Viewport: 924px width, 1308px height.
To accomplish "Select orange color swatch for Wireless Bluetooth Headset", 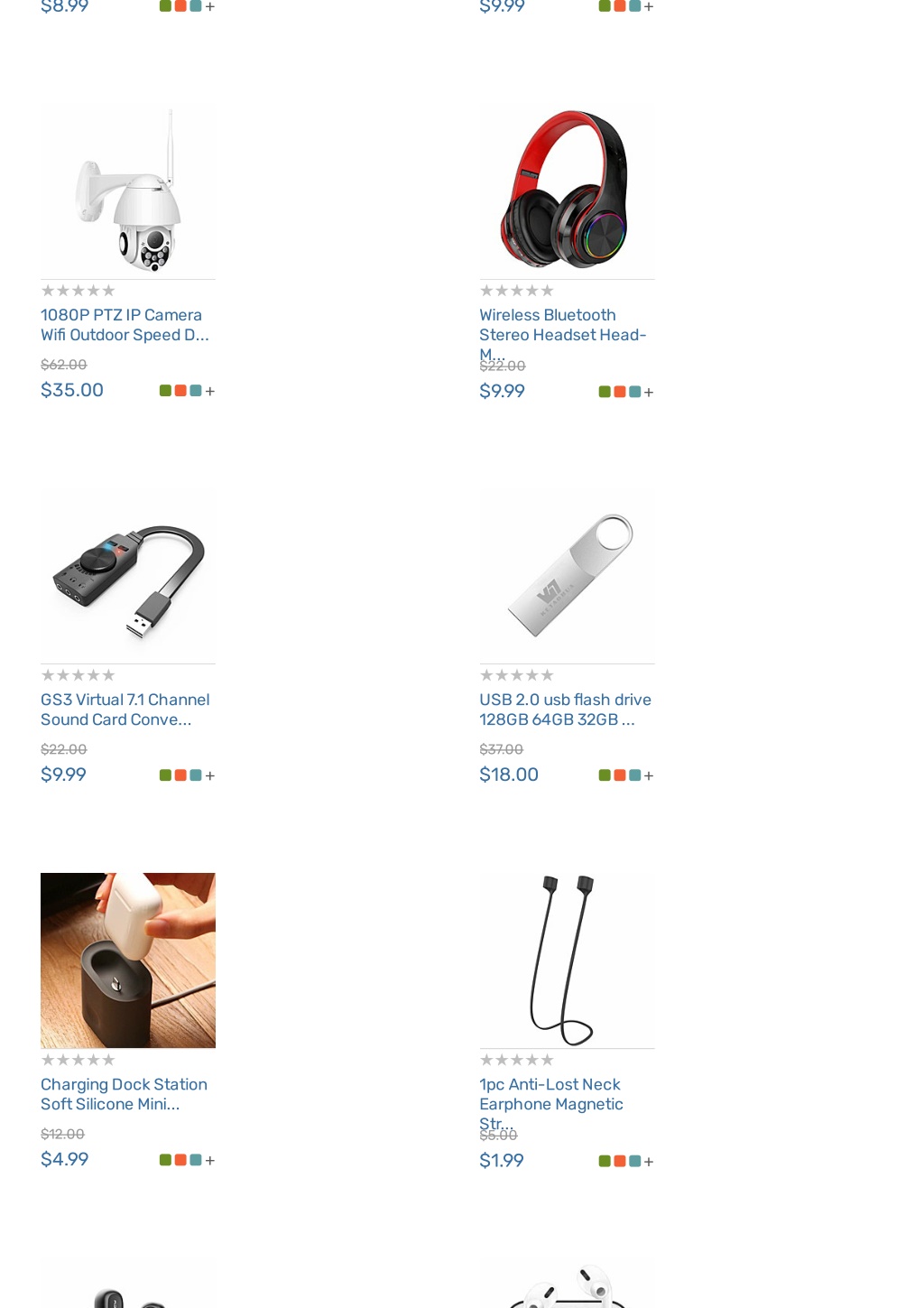I will 619,392.
